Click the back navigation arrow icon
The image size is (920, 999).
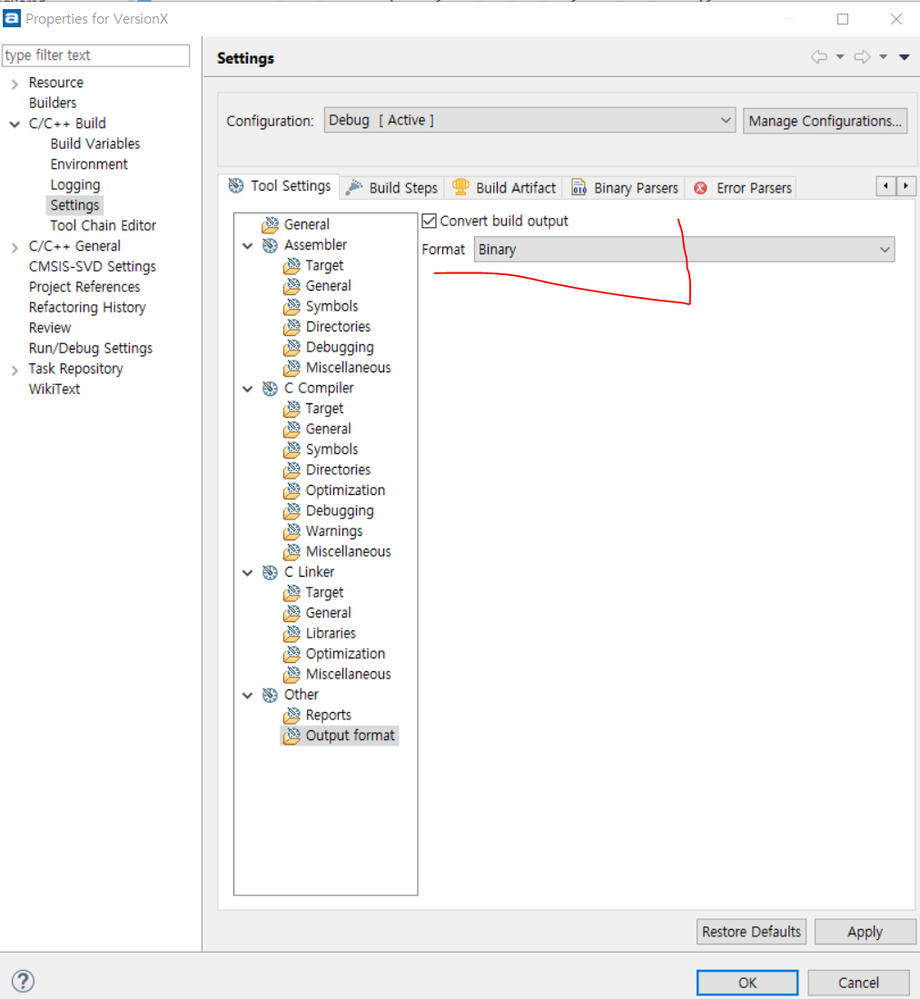(x=819, y=57)
